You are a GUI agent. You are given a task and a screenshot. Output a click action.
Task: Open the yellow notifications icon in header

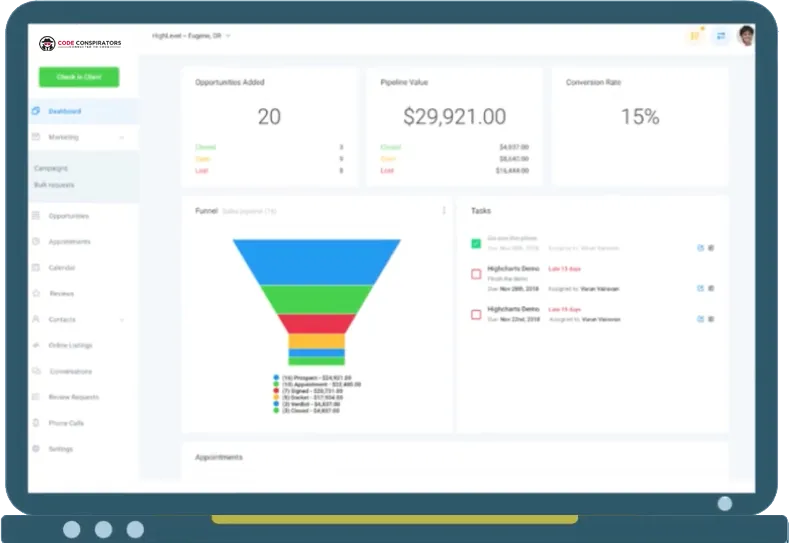click(695, 36)
